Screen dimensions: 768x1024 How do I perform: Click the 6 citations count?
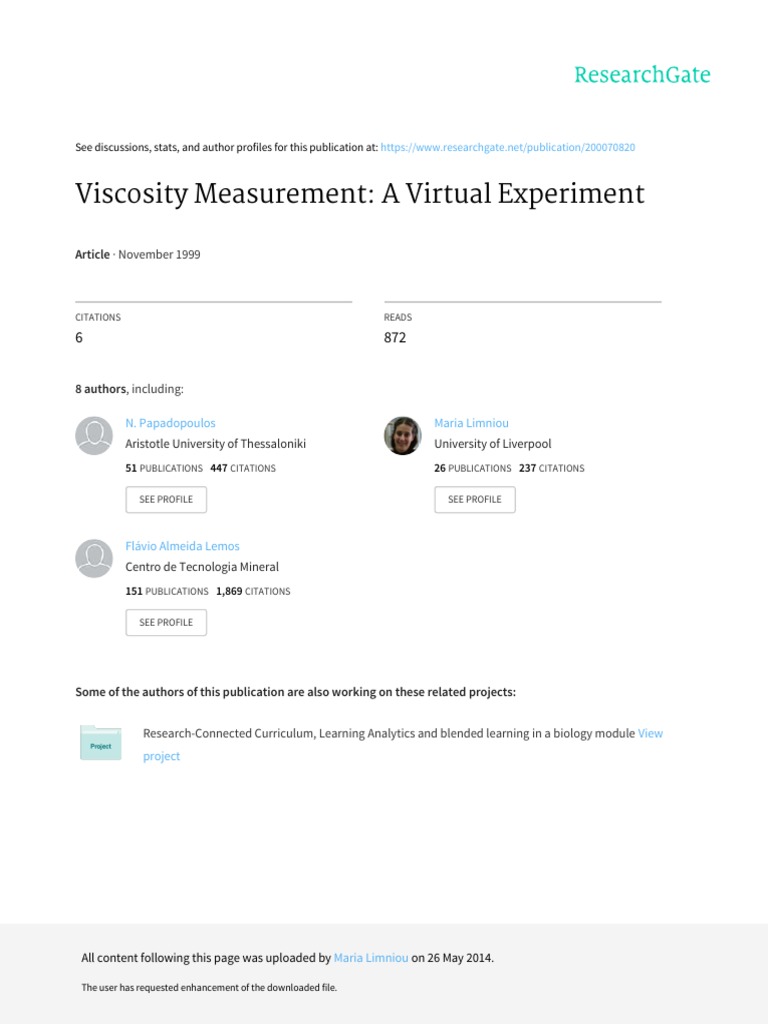click(x=79, y=338)
